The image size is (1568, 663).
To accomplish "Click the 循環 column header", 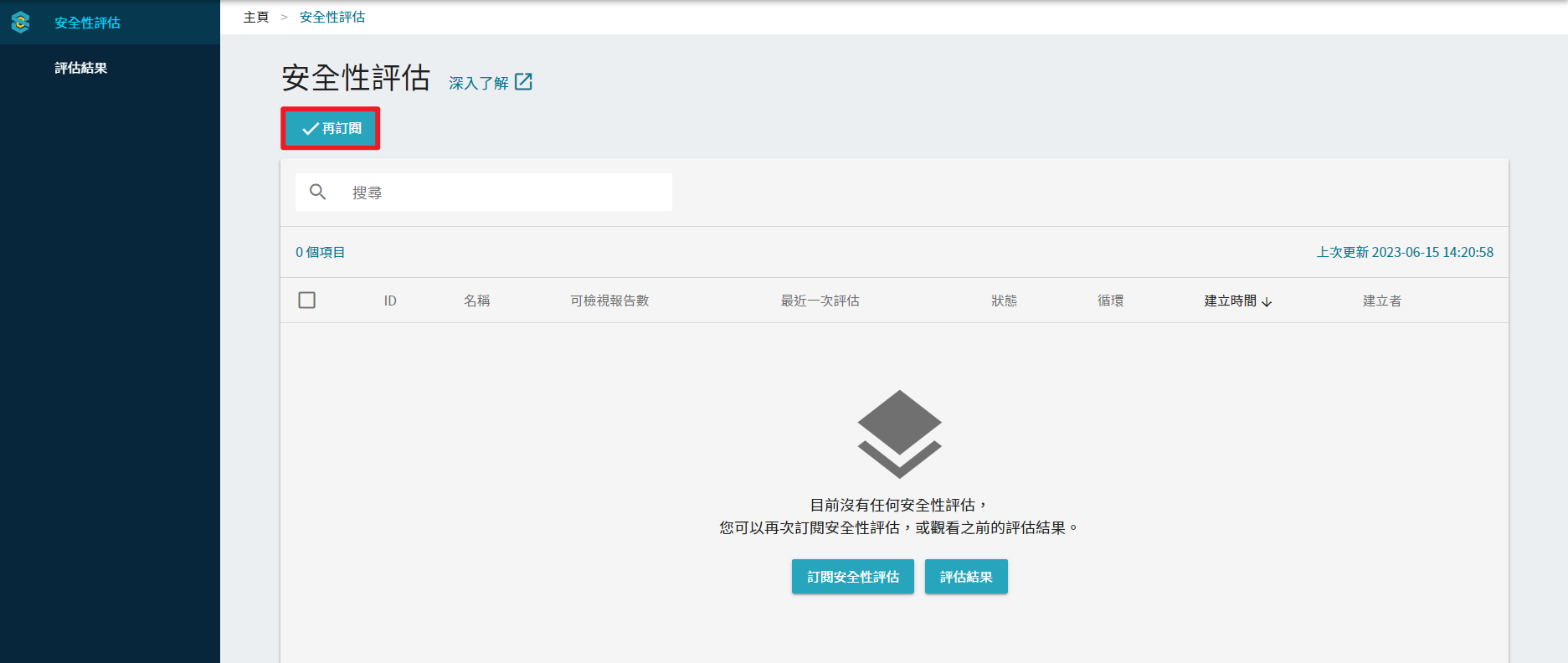I will click(x=1111, y=301).
